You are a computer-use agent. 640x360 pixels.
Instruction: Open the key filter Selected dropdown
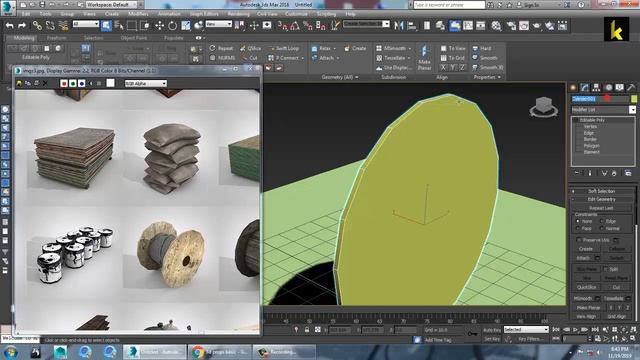click(x=526, y=329)
